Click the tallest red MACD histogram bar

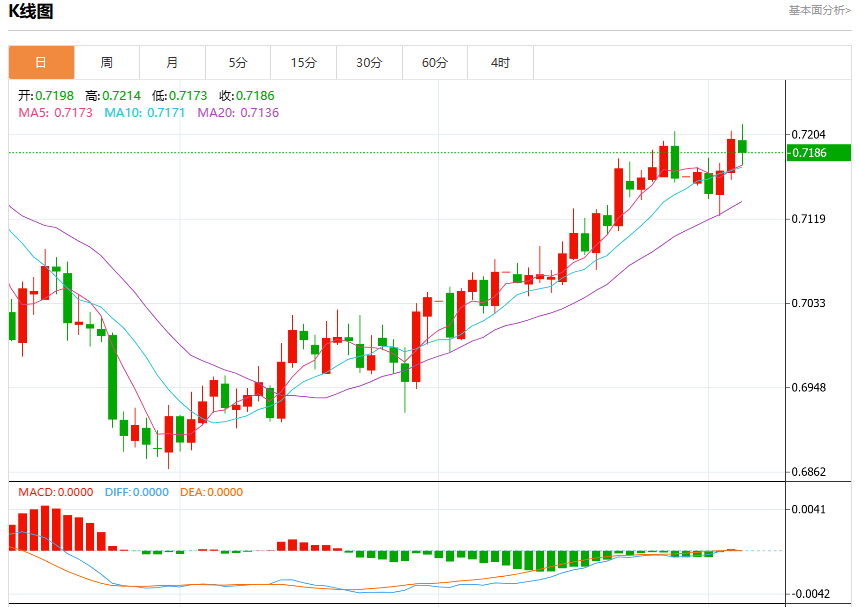[45, 528]
